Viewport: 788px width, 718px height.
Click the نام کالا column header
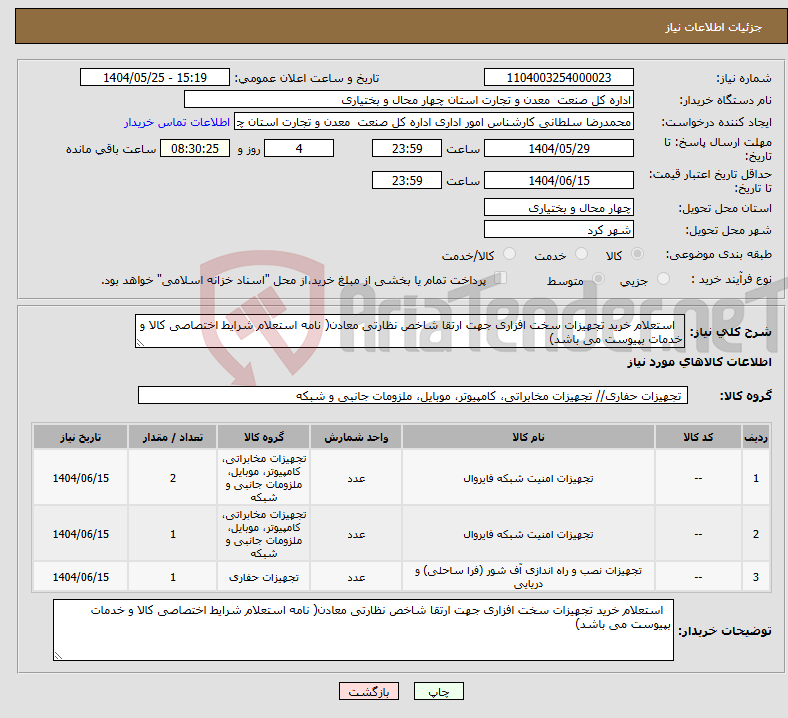coord(527,437)
